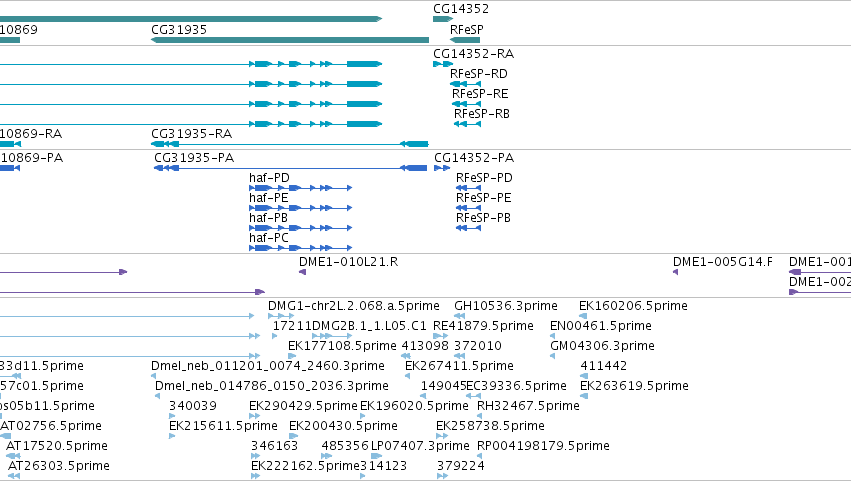This screenshot has height=481, width=851.
Task: Select Dmel_neb_014786_0150_2036.3prime label
Action: click(x=272, y=387)
